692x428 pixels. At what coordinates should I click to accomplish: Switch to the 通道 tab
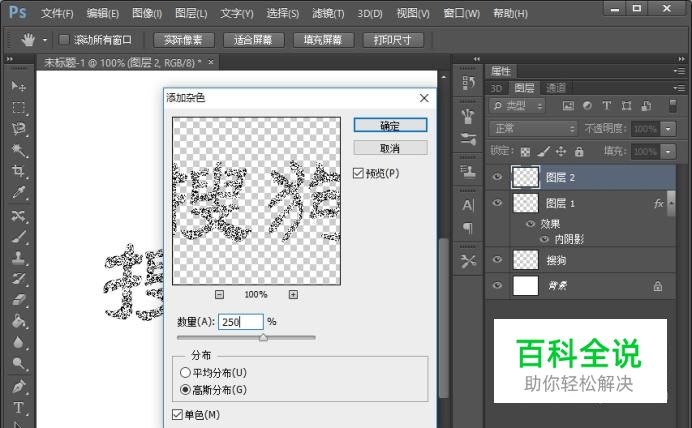click(556, 88)
